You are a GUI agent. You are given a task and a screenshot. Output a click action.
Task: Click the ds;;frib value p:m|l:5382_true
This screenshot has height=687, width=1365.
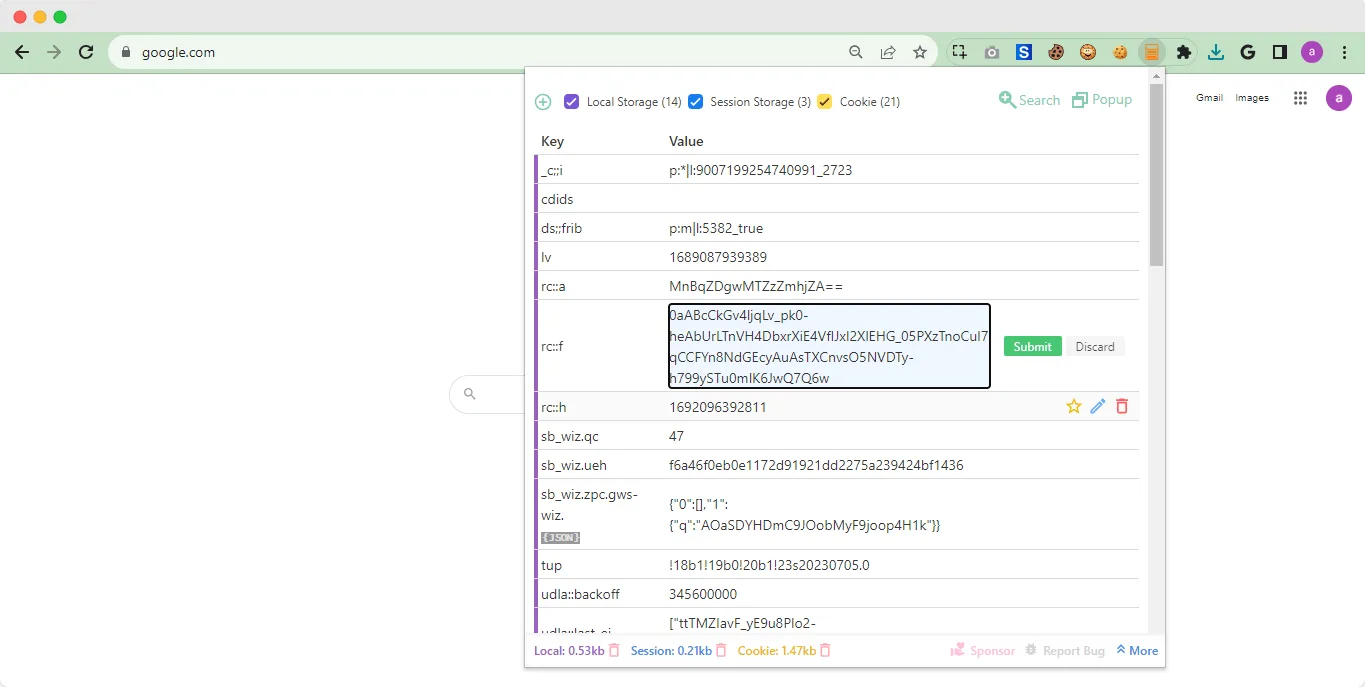(716, 228)
